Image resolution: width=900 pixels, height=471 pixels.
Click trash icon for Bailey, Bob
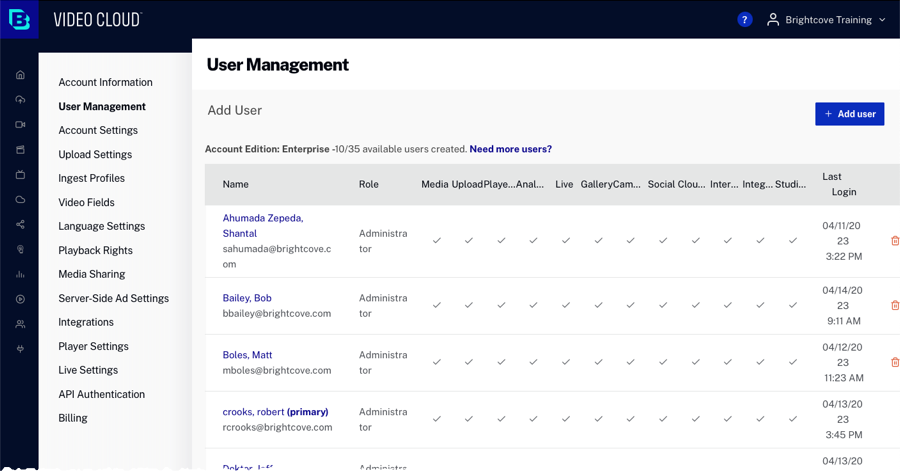[x=894, y=305]
